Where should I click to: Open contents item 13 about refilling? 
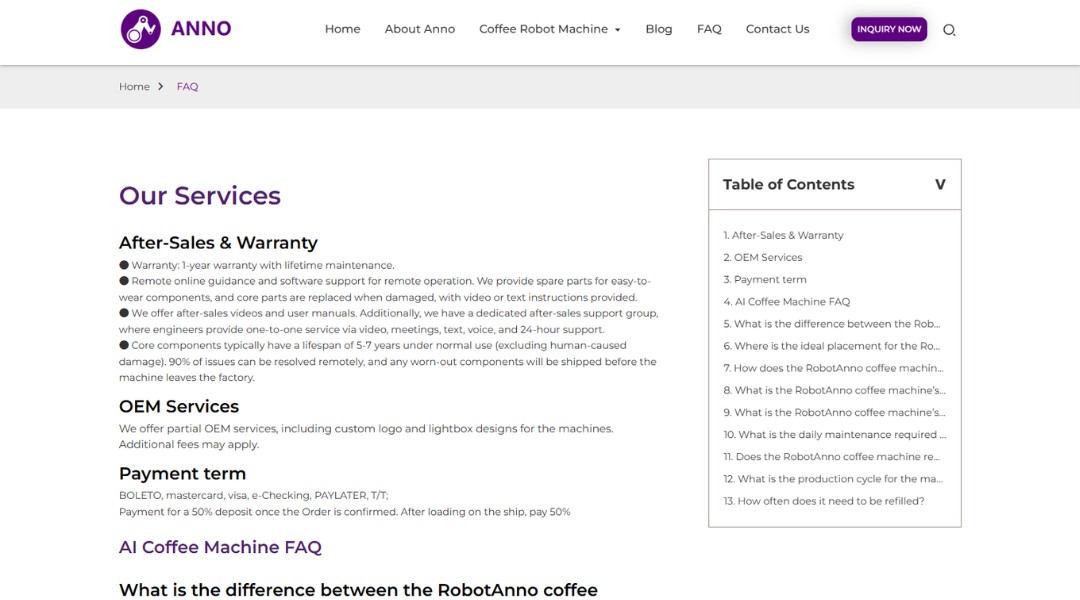824,501
